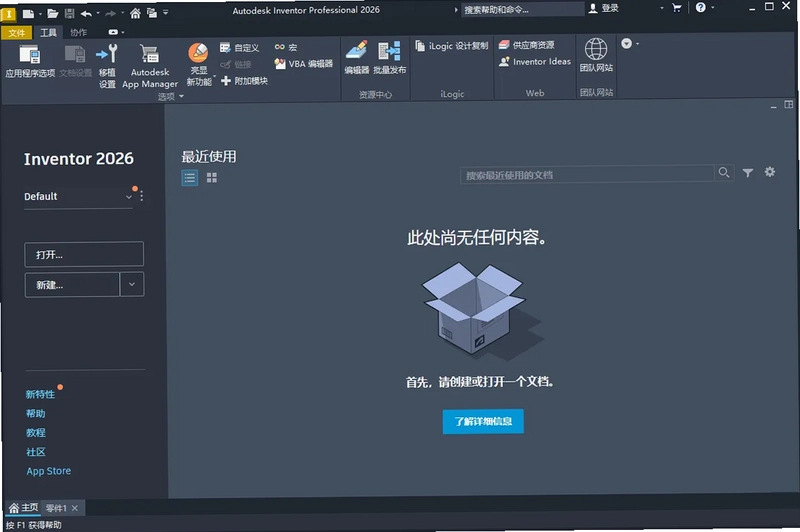Close the 零件1 document tab

(75, 508)
